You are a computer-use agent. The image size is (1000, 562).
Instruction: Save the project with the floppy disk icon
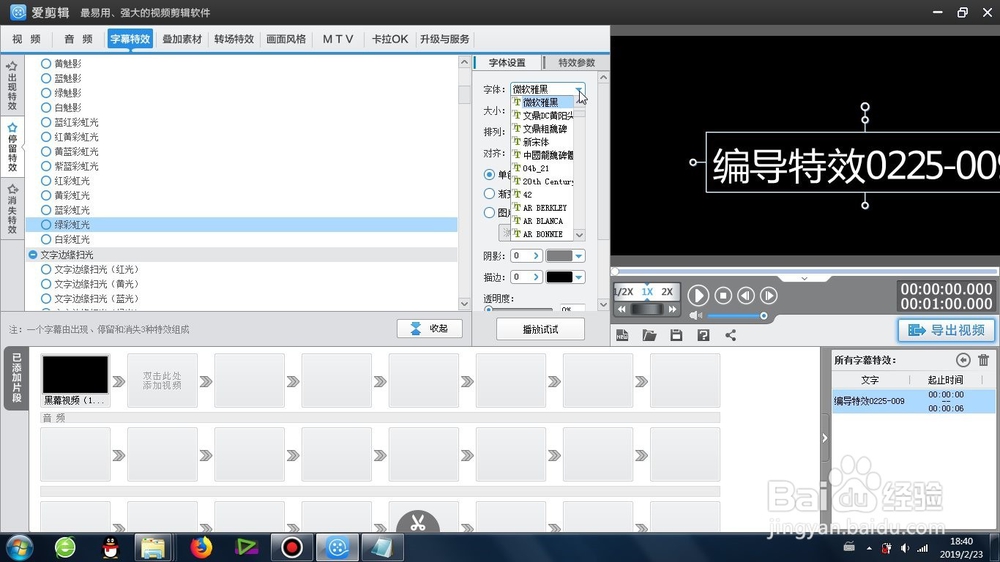click(x=676, y=335)
